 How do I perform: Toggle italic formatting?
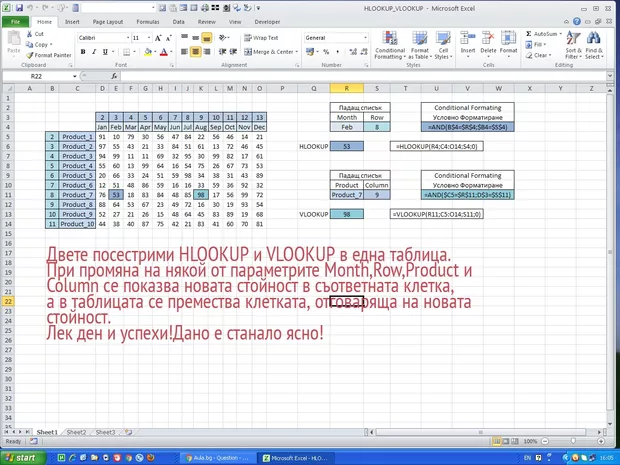point(94,52)
